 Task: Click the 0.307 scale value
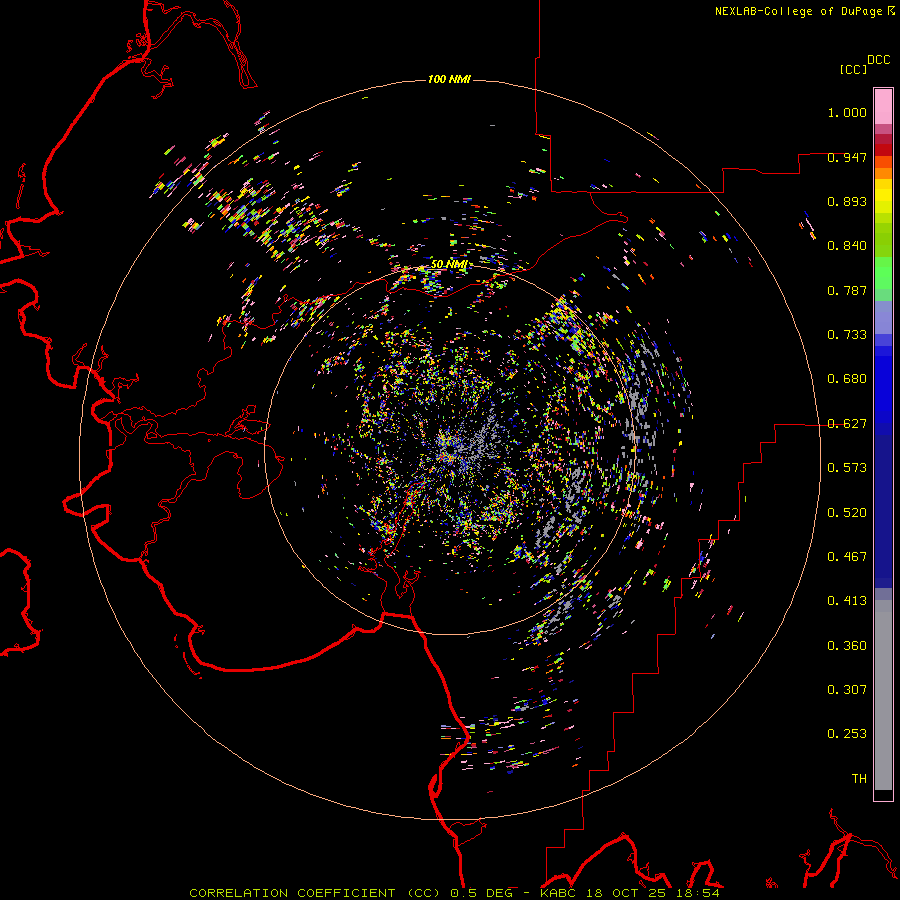point(847,690)
